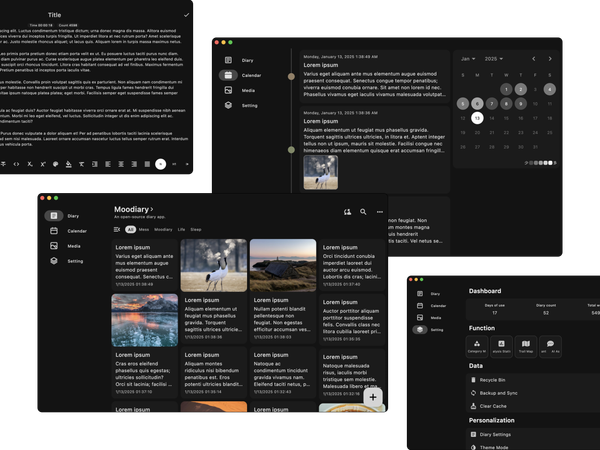Image resolution: width=600 pixels, height=450 pixels.
Task: Select January 6 on the calendar
Action: 477,103
